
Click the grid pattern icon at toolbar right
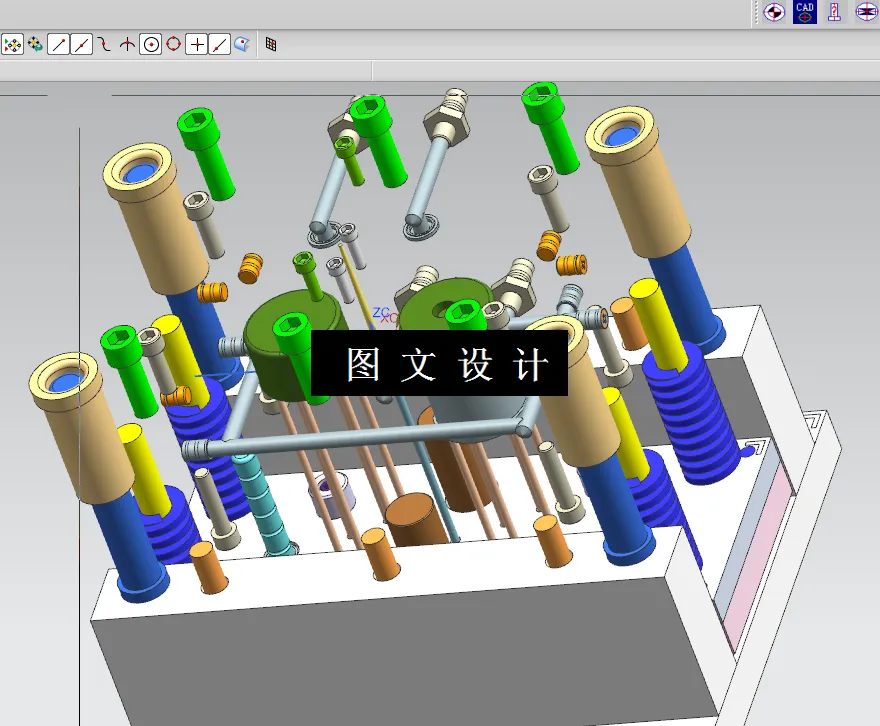270,44
